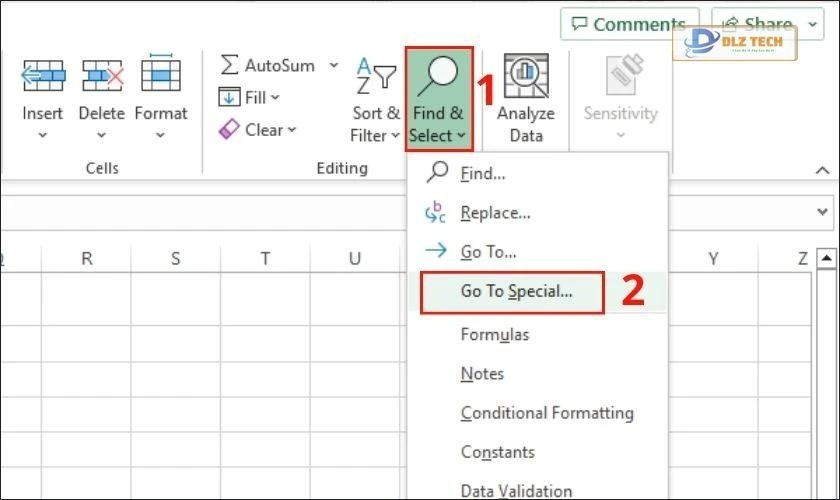The width and height of the screenshot is (840, 500).
Task: Collapse the ribbon with the chevron
Action: point(823,170)
